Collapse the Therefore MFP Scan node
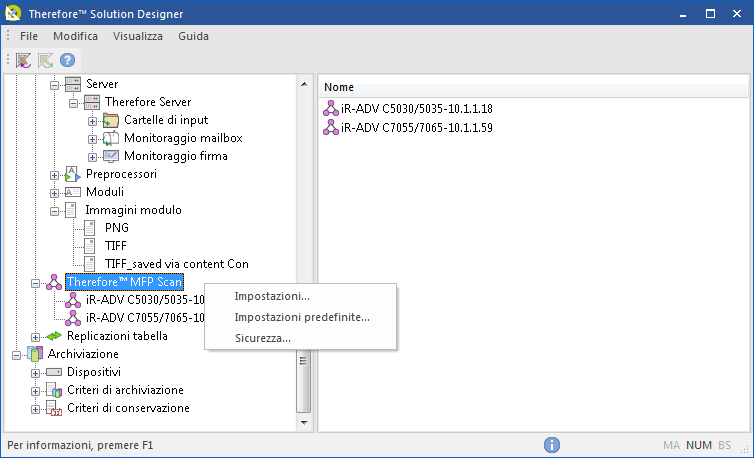Image resolution: width=755 pixels, height=459 pixels. pyautogui.click(x=36, y=283)
